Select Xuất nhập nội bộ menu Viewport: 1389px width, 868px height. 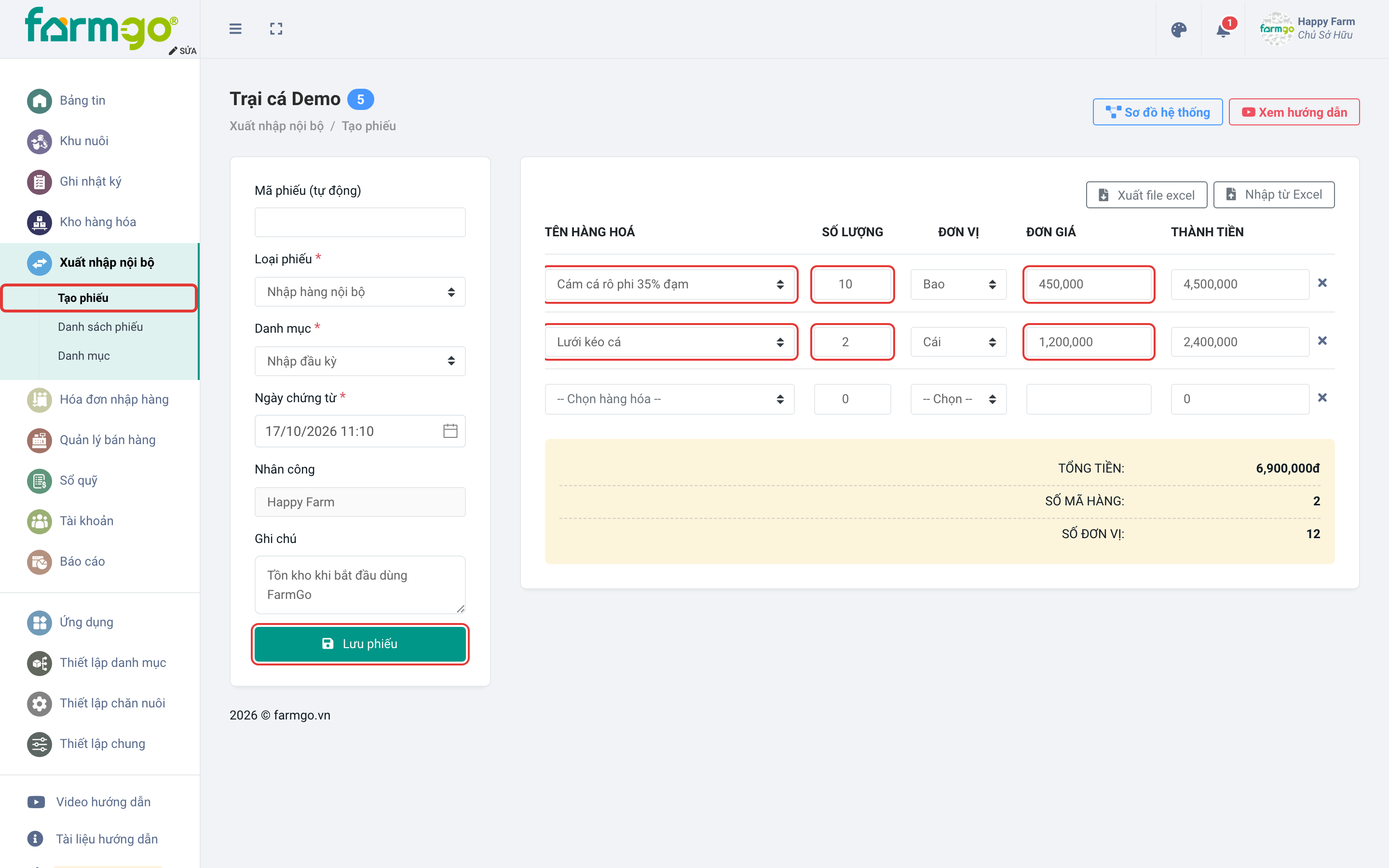point(99,263)
